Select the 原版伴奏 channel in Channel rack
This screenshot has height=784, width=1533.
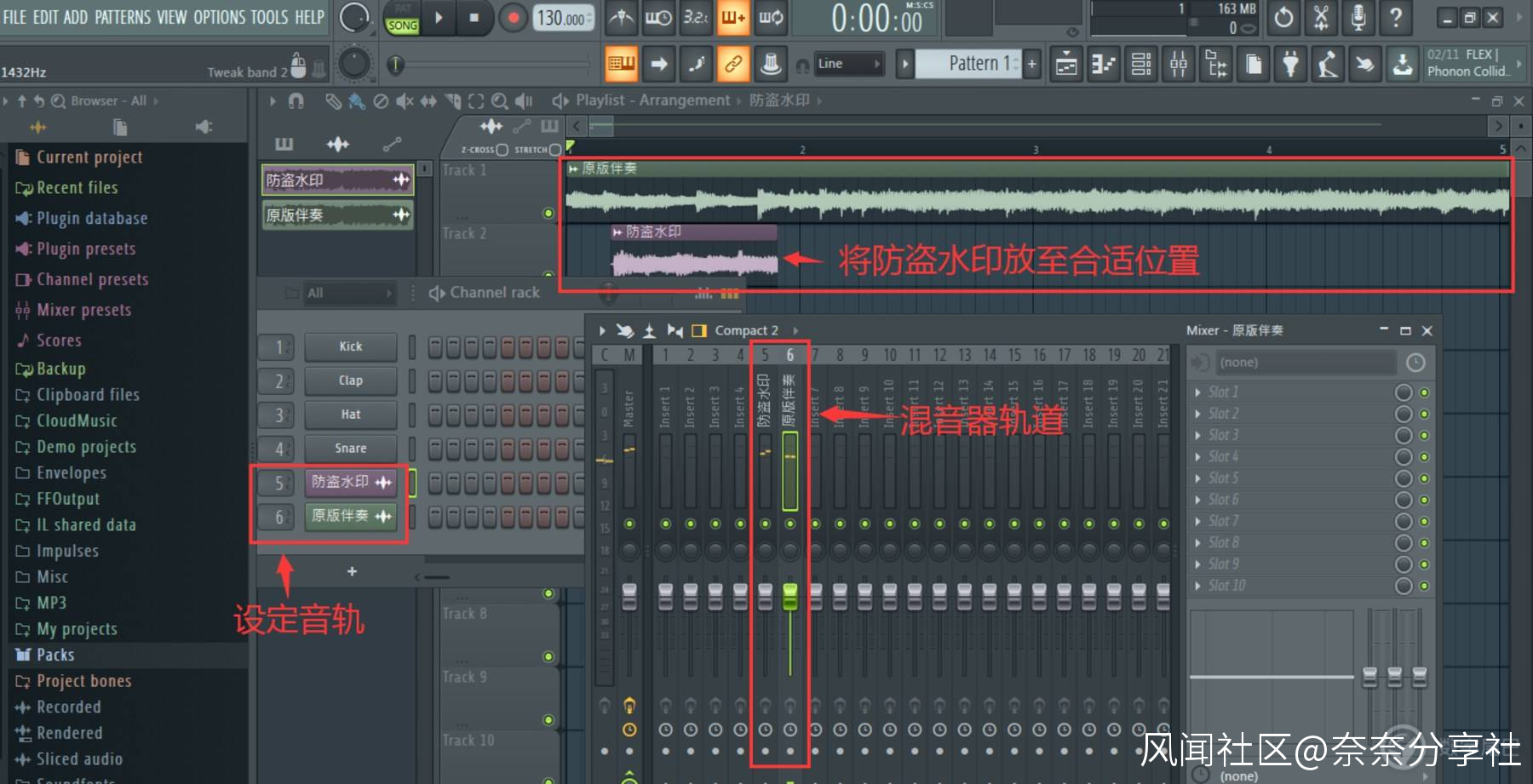point(351,516)
